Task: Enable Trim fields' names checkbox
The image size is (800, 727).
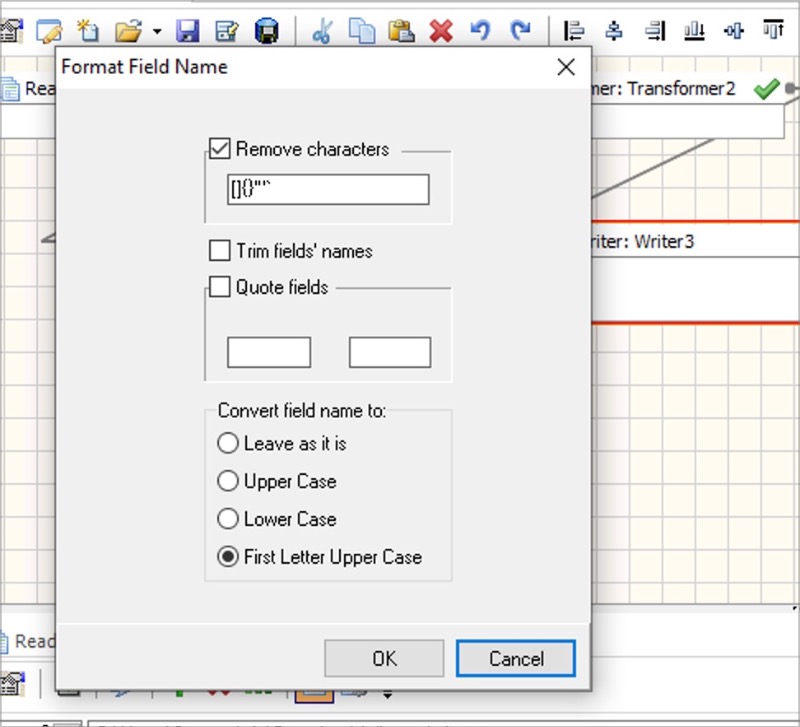Action: coord(219,250)
